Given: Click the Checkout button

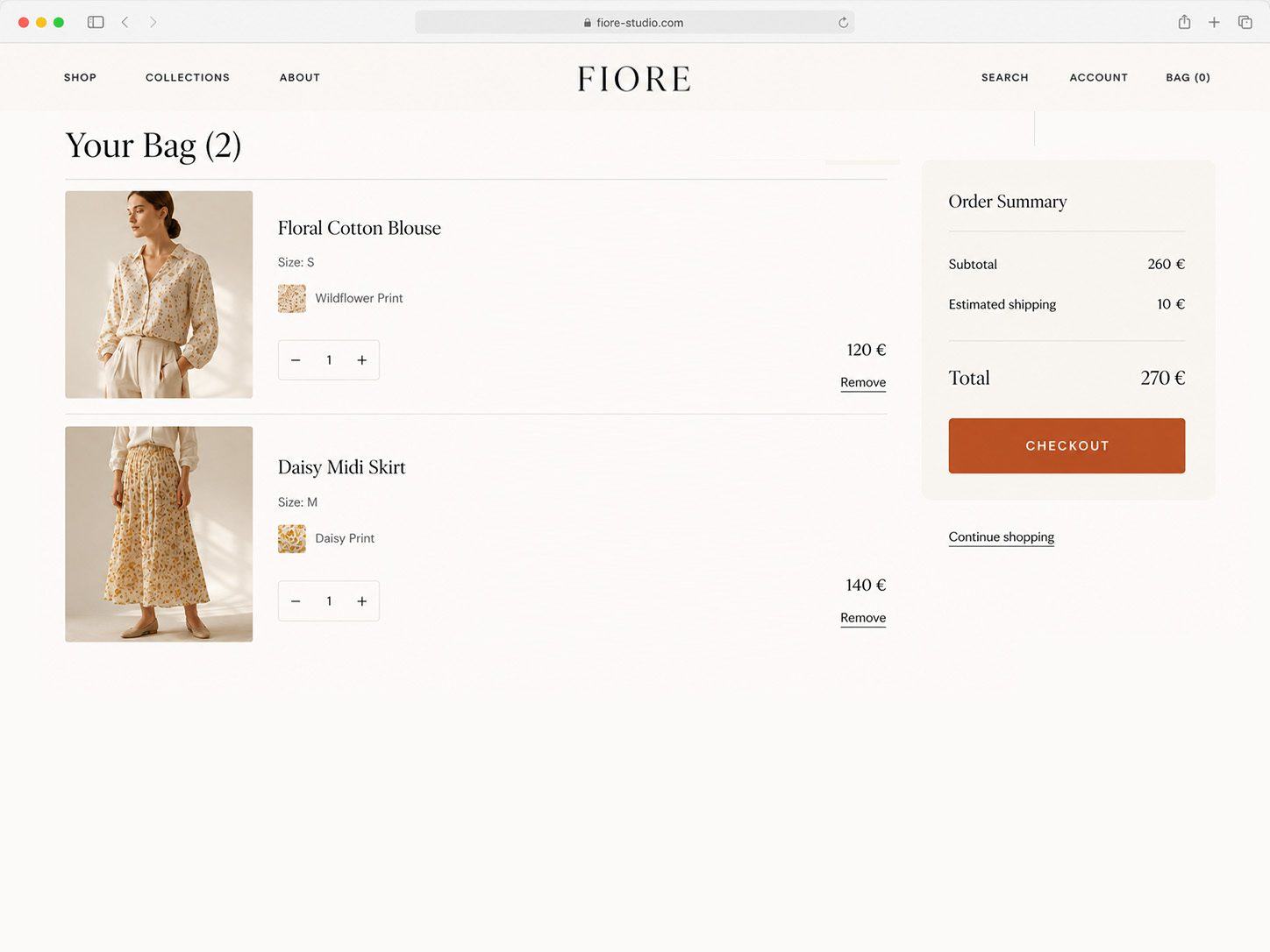Looking at the screenshot, I should [1067, 445].
